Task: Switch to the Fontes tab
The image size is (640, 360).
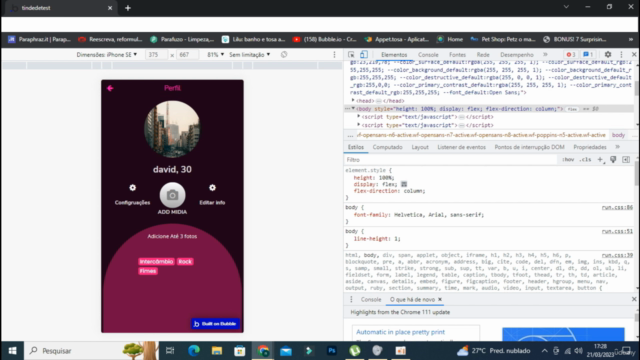Action: click(x=457, y=55)
